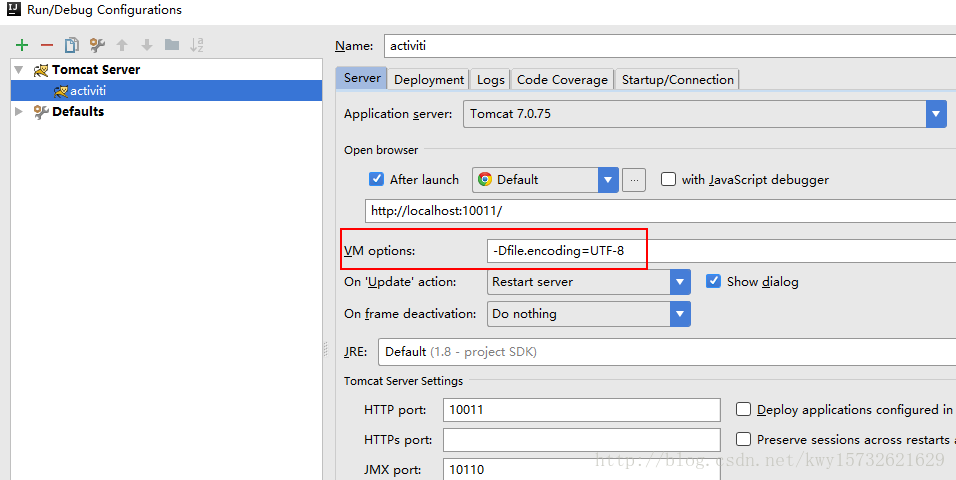The image size is (956, 480).
Task: Click the IntelliJ icon in title bar
Action: 13,9
